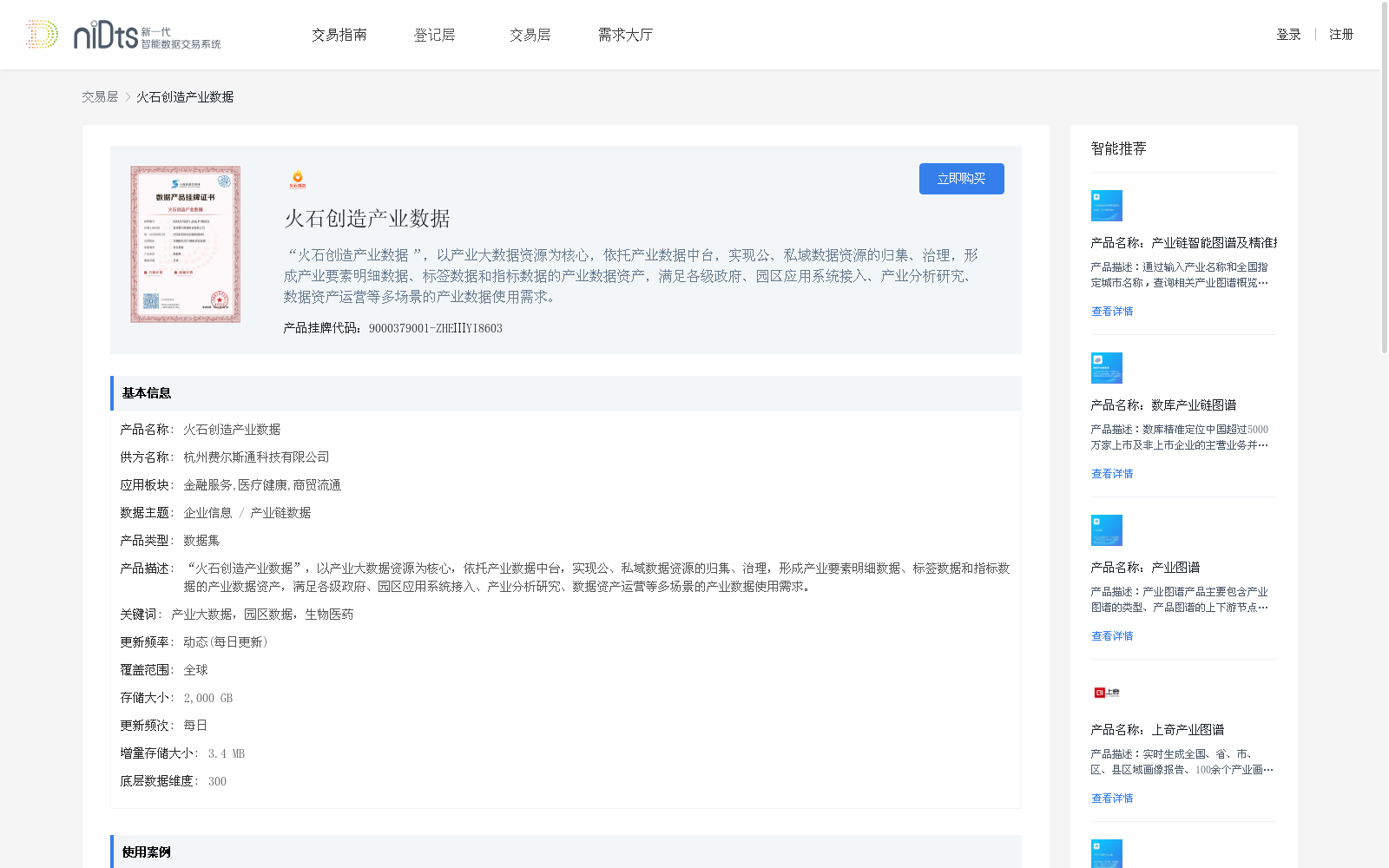This screenshot has height=868, width=1389.
Task: Click the 基本信息 section header
Action: (x=566, y=393)
